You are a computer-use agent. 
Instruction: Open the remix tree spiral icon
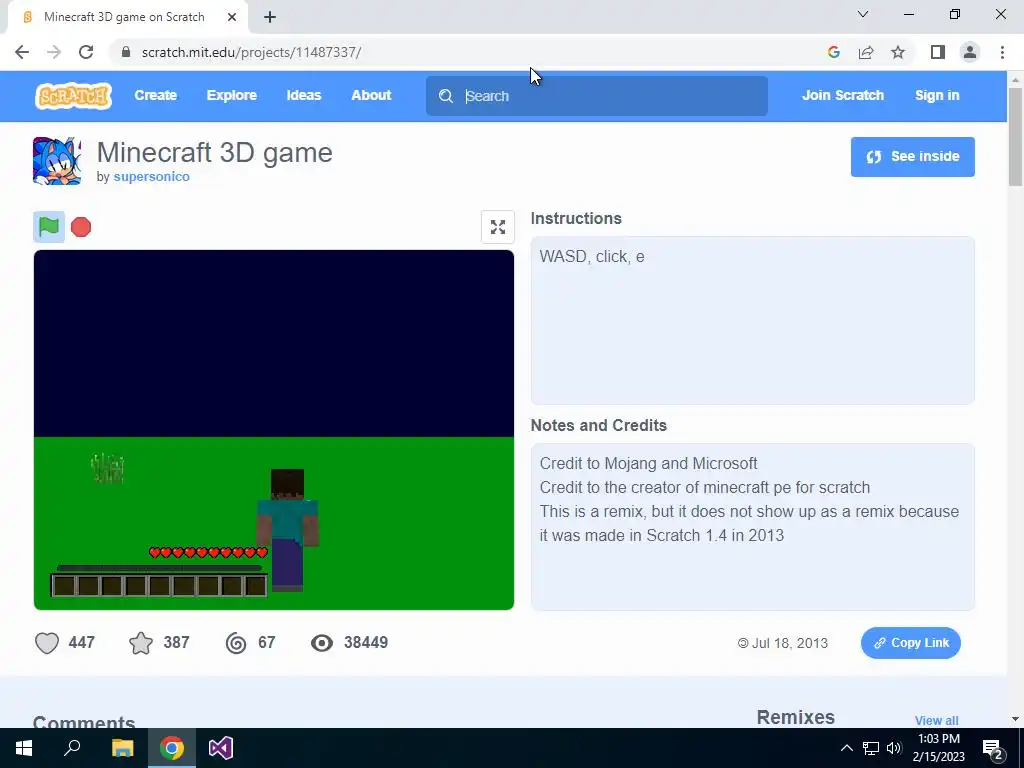pos(236,643)
